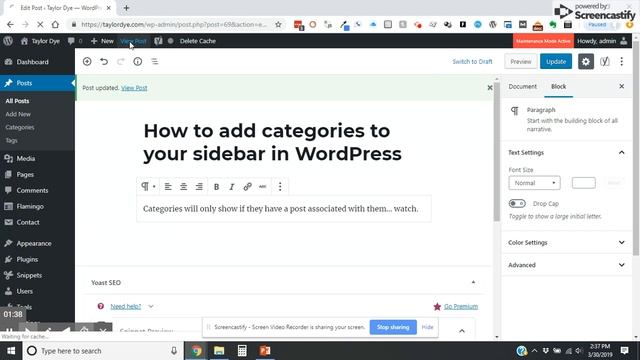Click the Update button
The height and width of the screenshot is (360, 640).
556,62
